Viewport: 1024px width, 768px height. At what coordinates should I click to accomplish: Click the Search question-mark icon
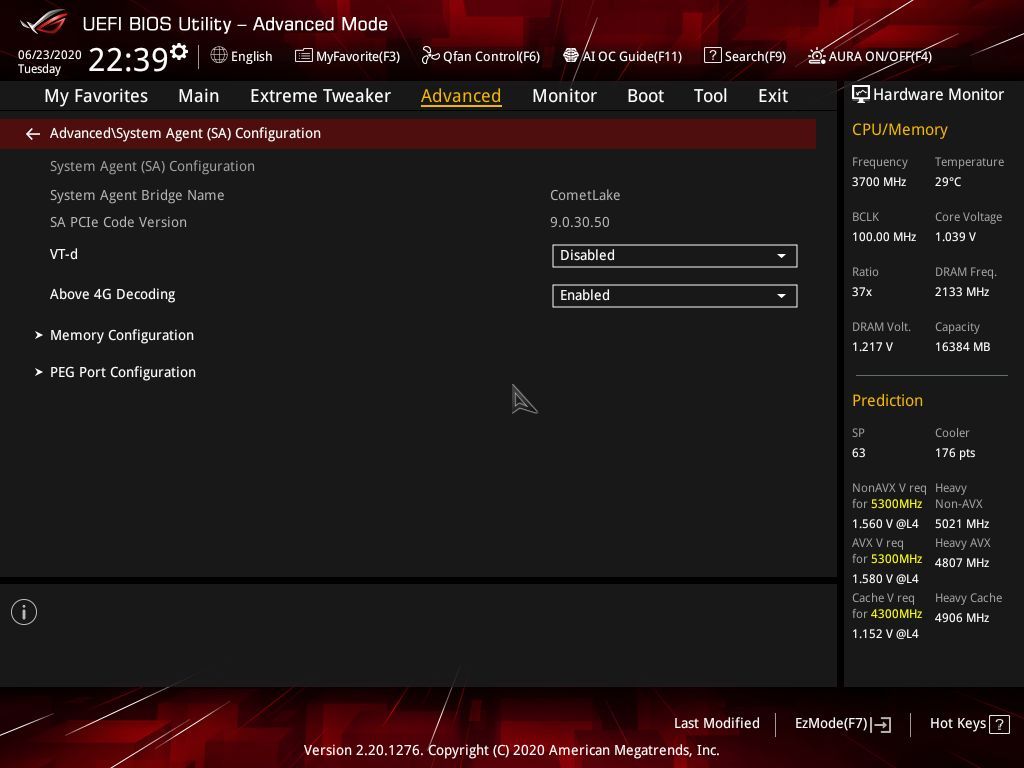[712, 56]
